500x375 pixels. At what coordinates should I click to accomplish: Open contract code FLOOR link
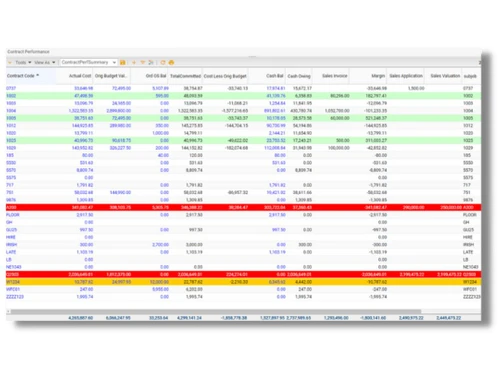pyautogui.click(x=13, y=215)
